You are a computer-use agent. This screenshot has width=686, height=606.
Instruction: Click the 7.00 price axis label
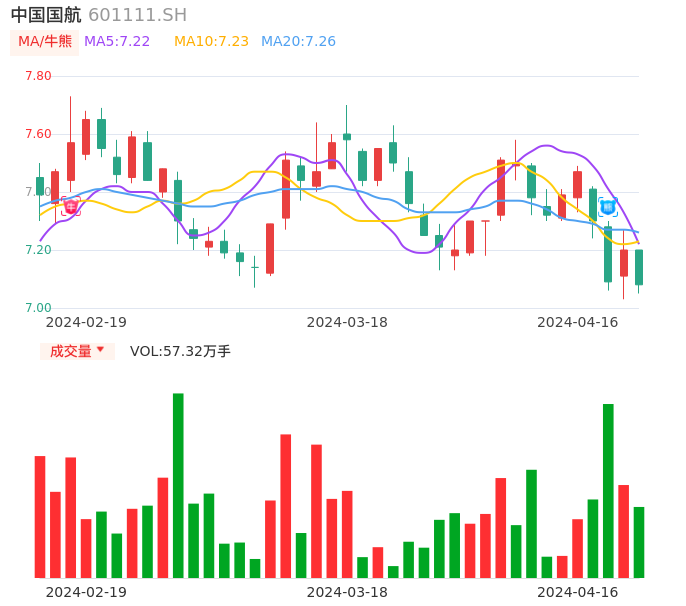38,308
